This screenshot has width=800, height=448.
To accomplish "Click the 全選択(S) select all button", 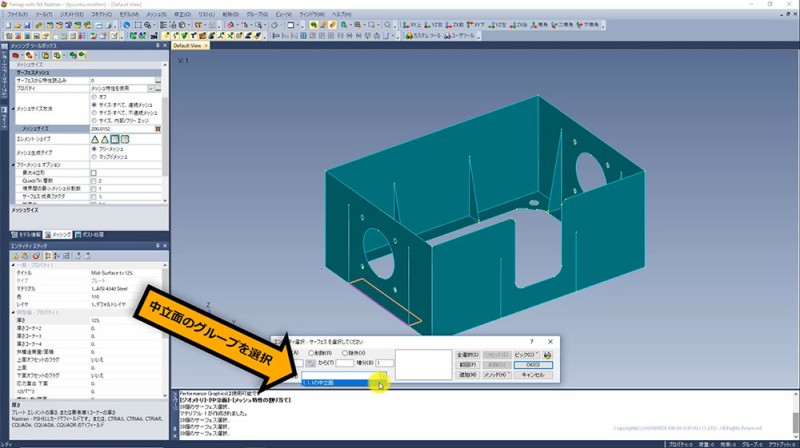I will [467, 355].
